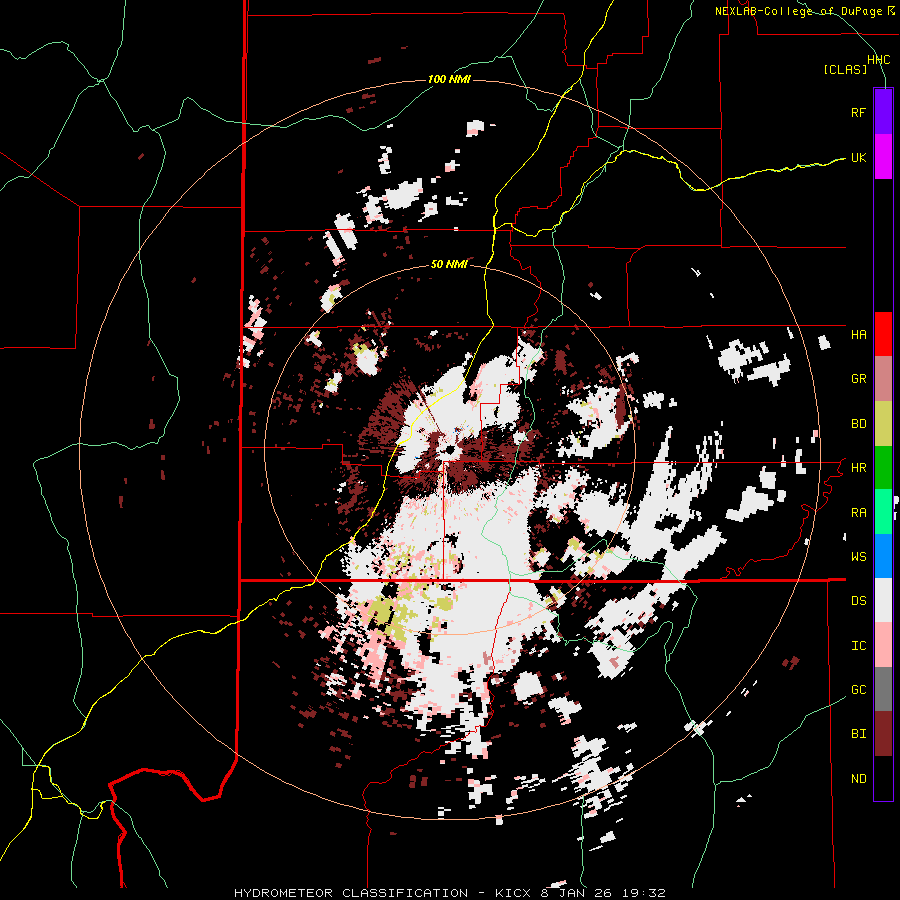The height and width of the screenshot is (900, 900).
Task: Click the 'GC' legend label
Action: click(x=858, y=690)
